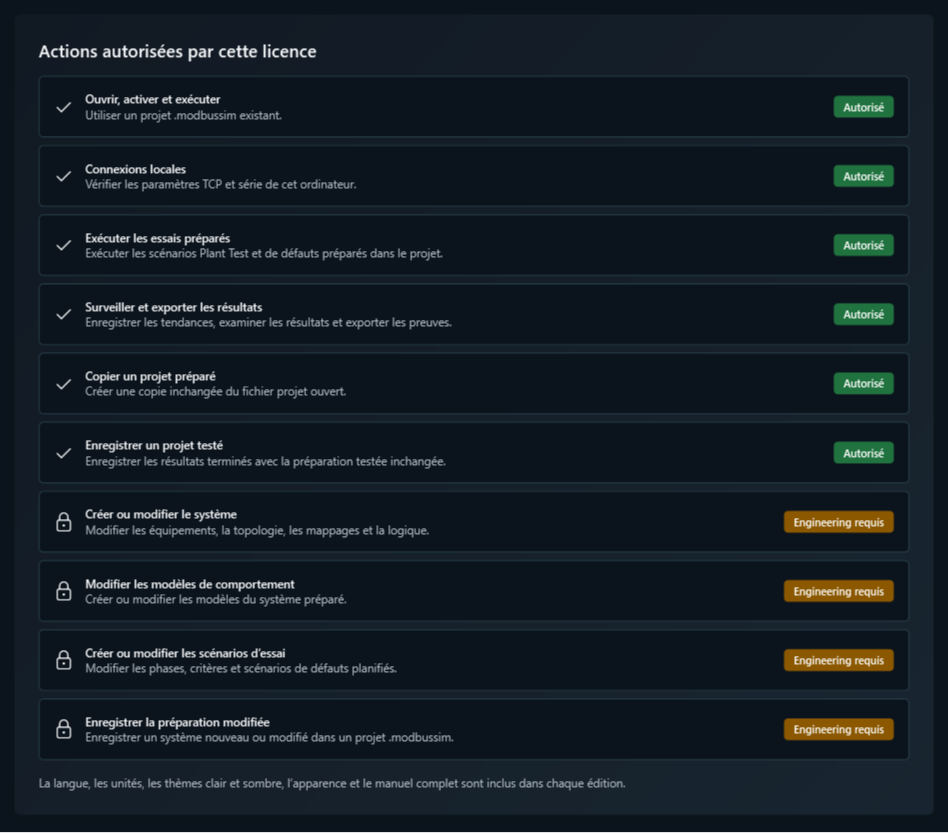
Task: Click the lock icon beside Créer ou modifier le système
Action: pyautogui.click(x=63, y=522)
